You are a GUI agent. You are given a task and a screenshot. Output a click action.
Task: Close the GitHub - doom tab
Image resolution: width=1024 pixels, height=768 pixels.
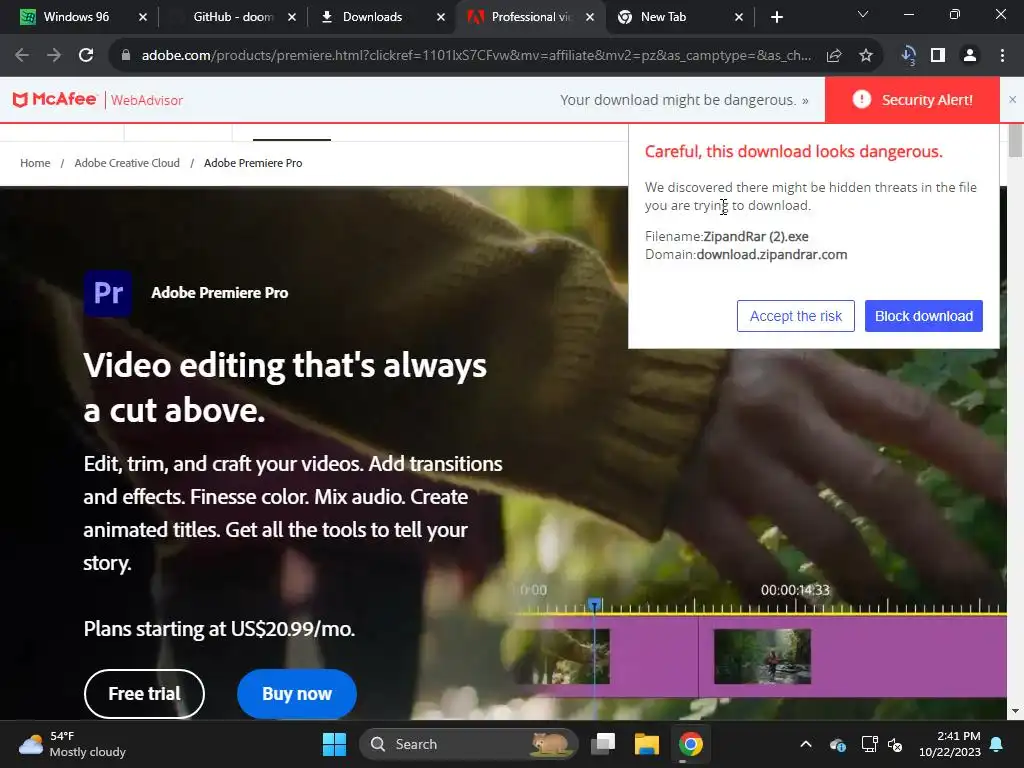[292, 17]
